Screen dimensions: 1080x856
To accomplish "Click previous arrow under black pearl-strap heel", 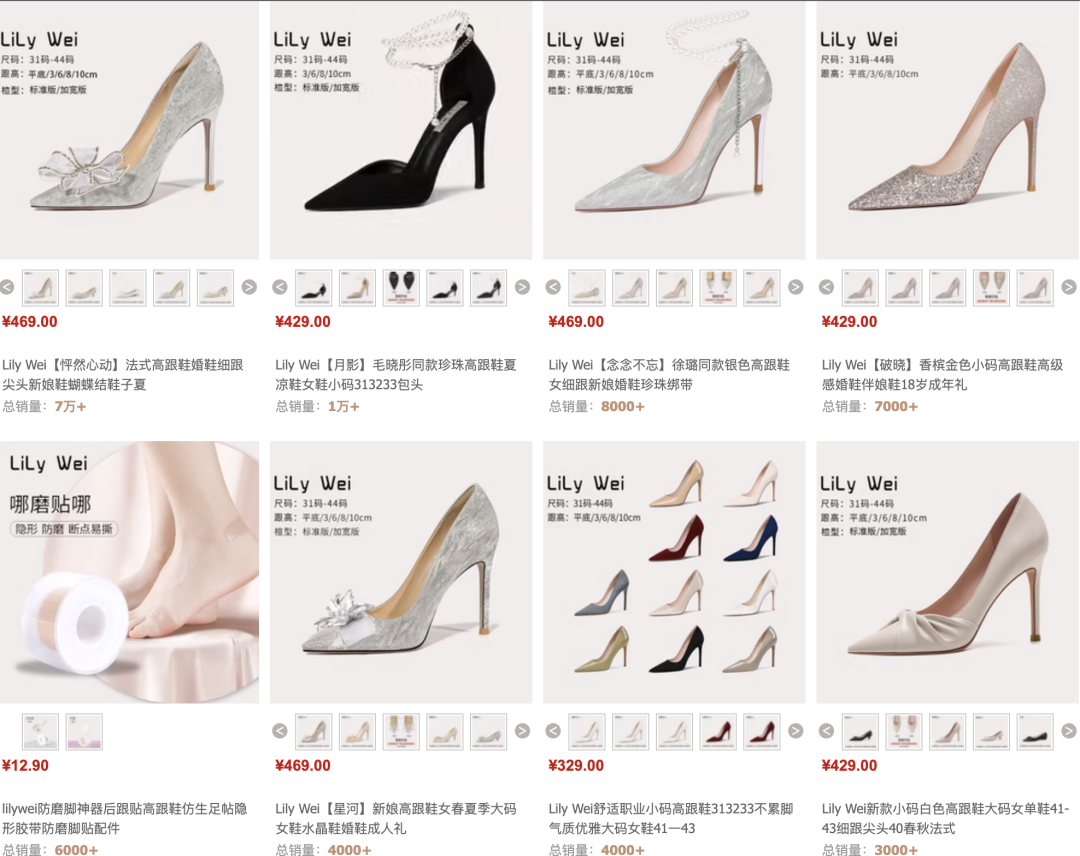I will 280,287.
